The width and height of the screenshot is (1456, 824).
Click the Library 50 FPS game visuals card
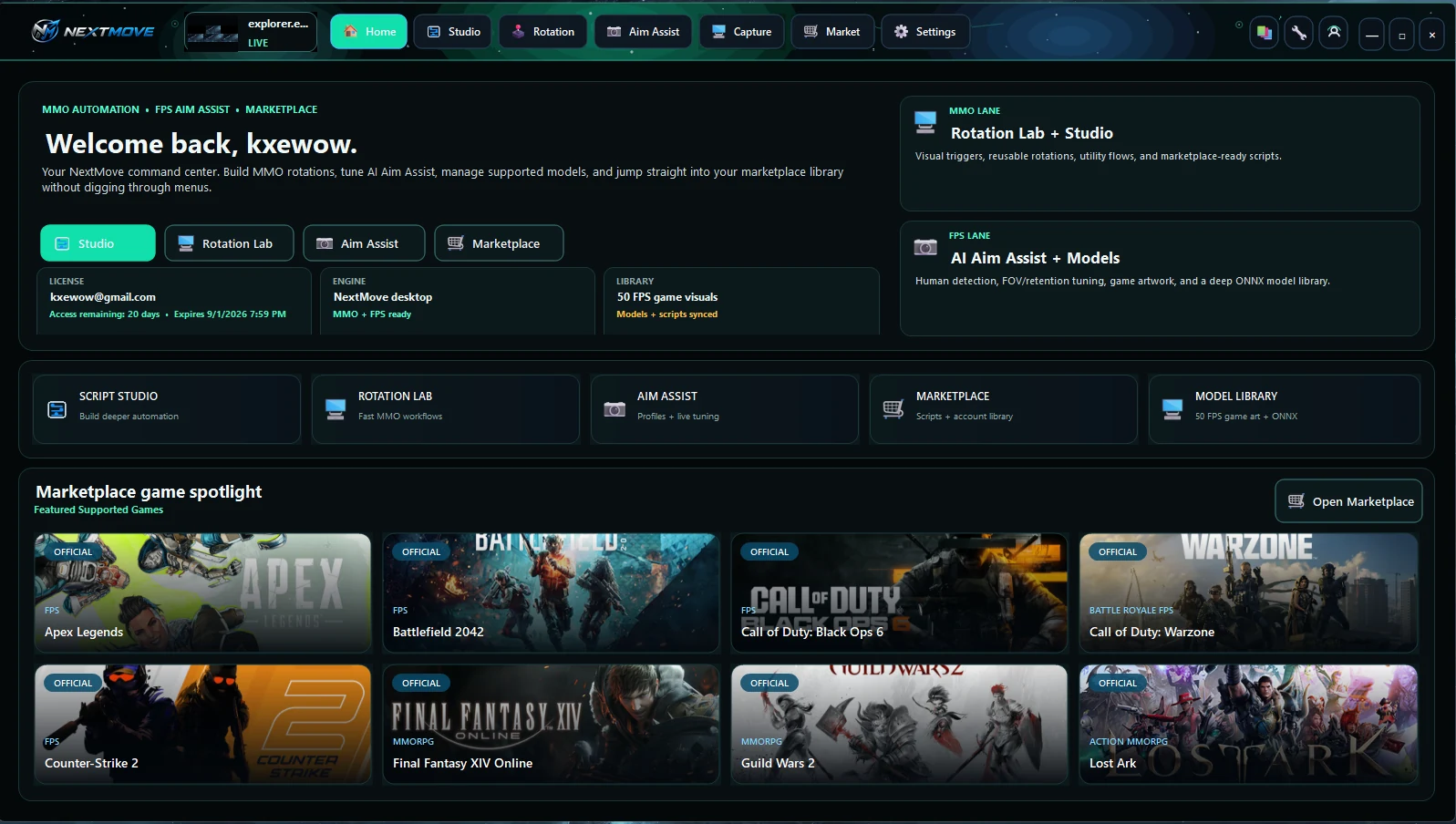[741, 301]
